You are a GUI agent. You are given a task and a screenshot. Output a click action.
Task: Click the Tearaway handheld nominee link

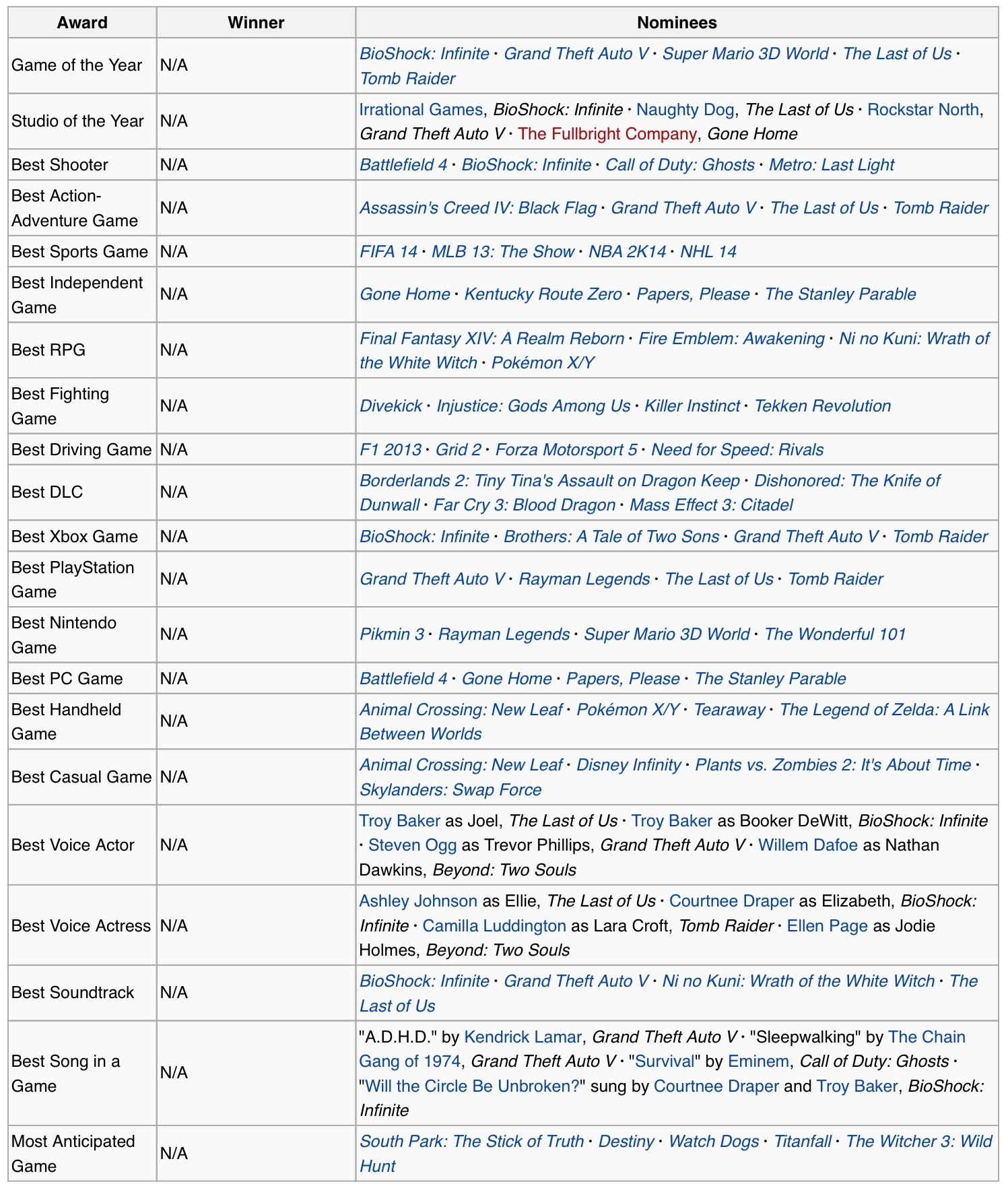(729, 710)
